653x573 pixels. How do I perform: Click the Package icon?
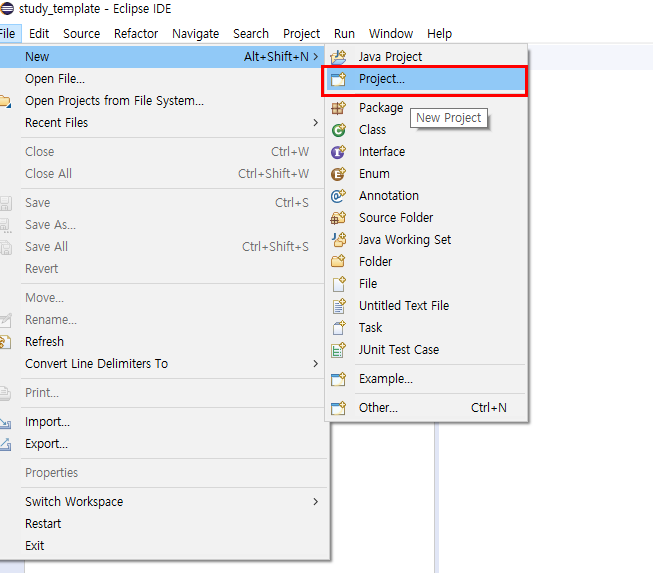[338, 108]
